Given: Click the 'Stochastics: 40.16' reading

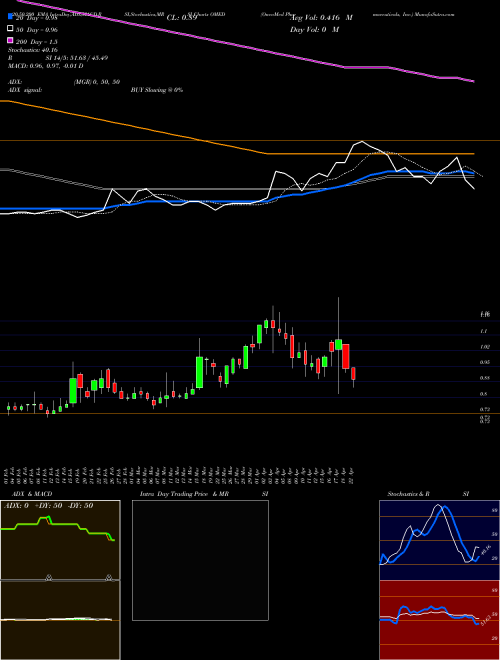Looking at the screenshot, I should point(32,50).
